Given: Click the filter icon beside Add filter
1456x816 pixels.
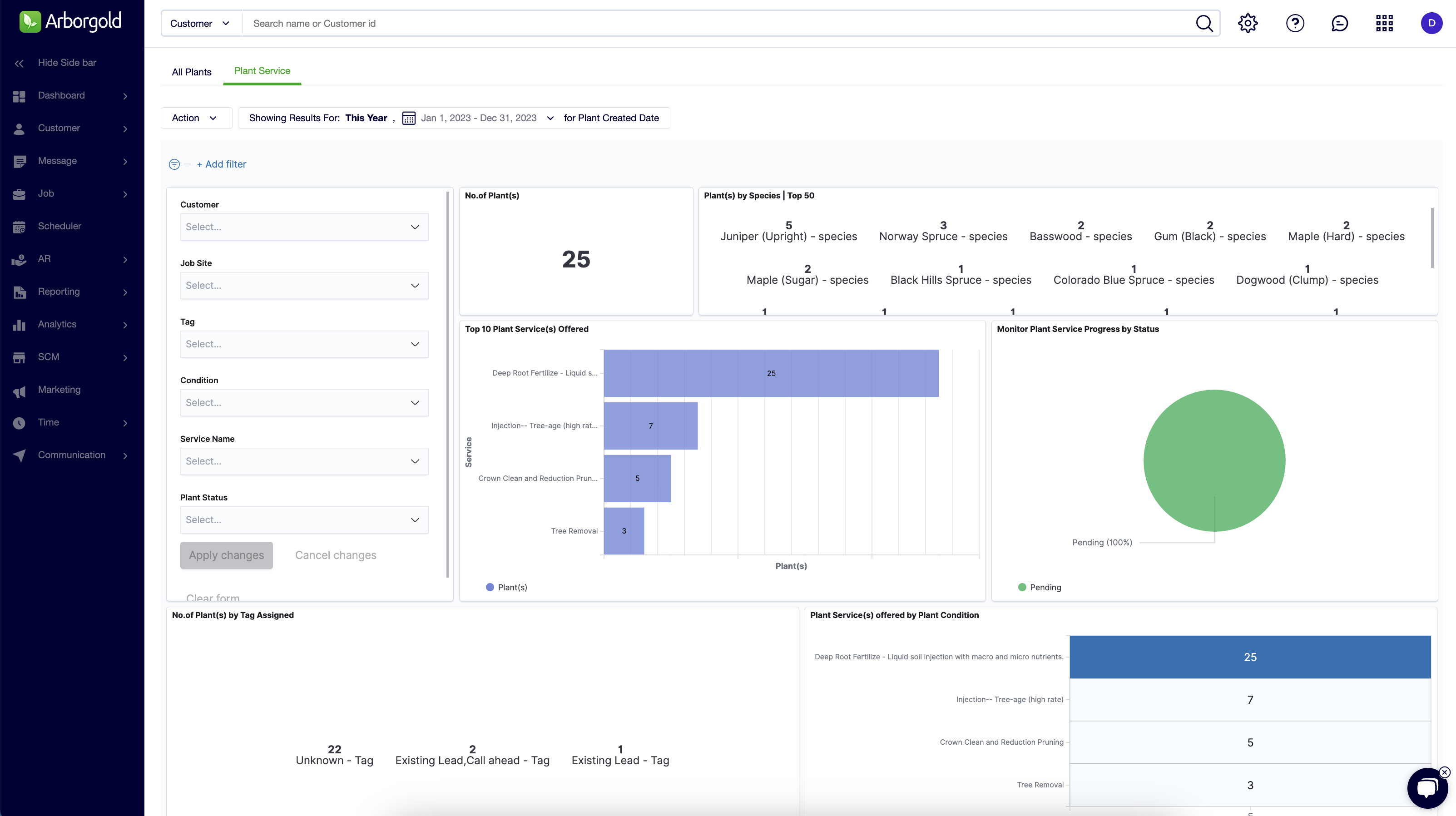Looking at the screenshot, I should point(174,164).
